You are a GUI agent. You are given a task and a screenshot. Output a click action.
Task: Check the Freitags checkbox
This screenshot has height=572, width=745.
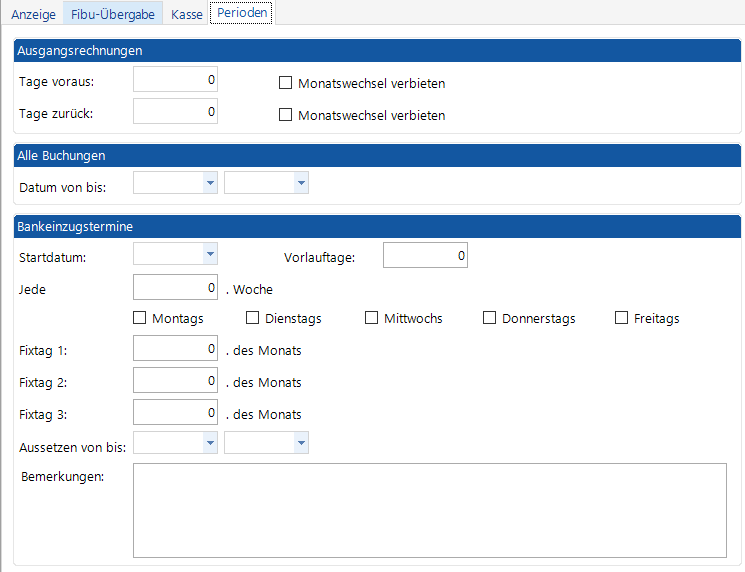[x=622, y=318]
